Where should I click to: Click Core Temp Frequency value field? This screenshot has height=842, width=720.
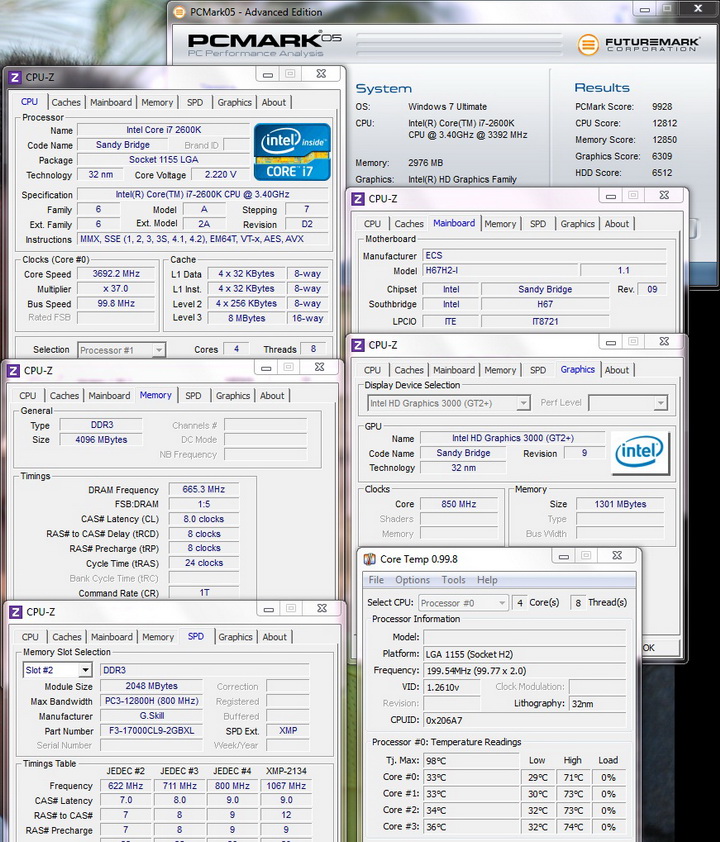point(525,671)
